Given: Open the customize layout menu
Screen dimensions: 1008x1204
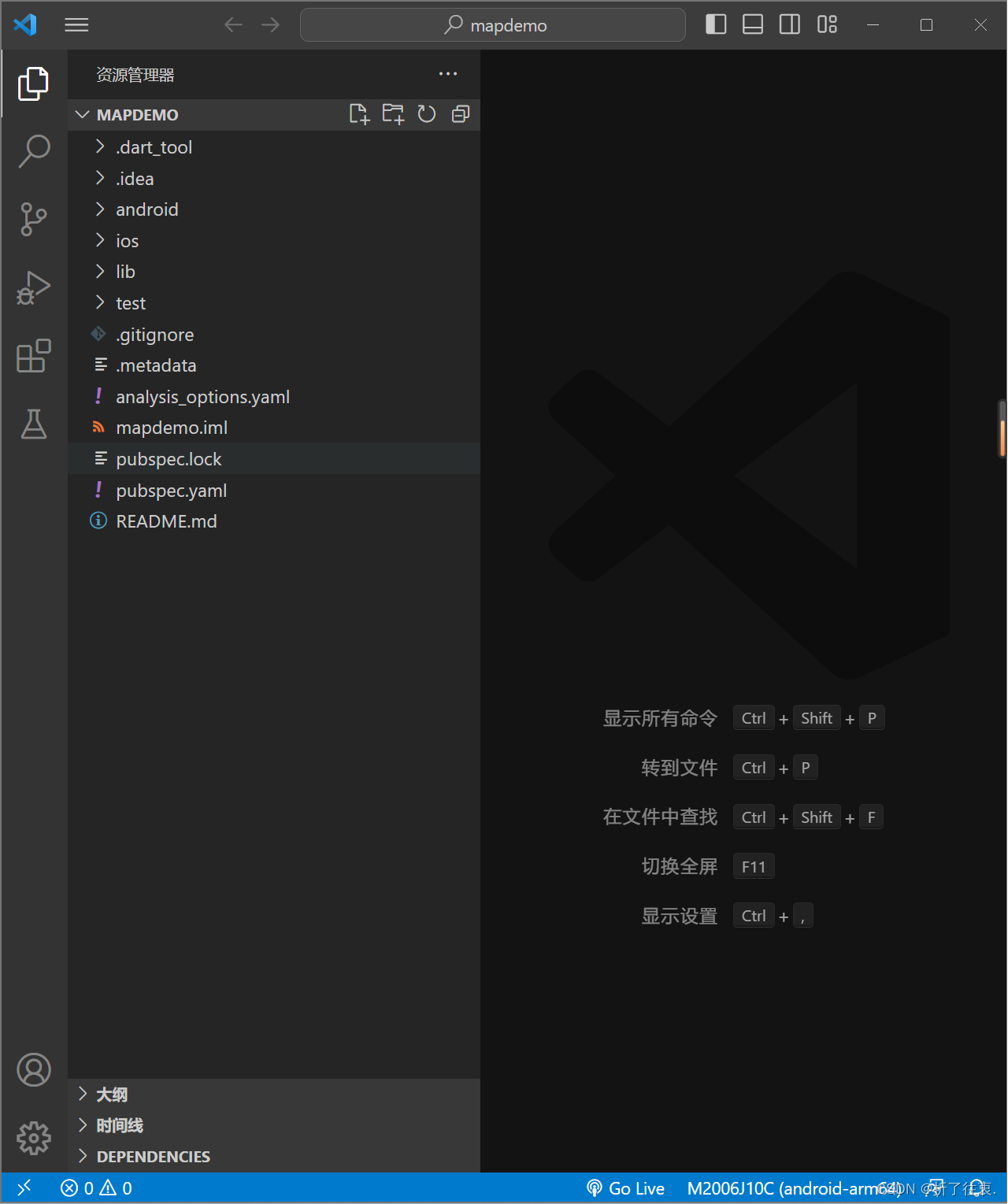Looking at the screenshot, I should (x=827, y=25).
